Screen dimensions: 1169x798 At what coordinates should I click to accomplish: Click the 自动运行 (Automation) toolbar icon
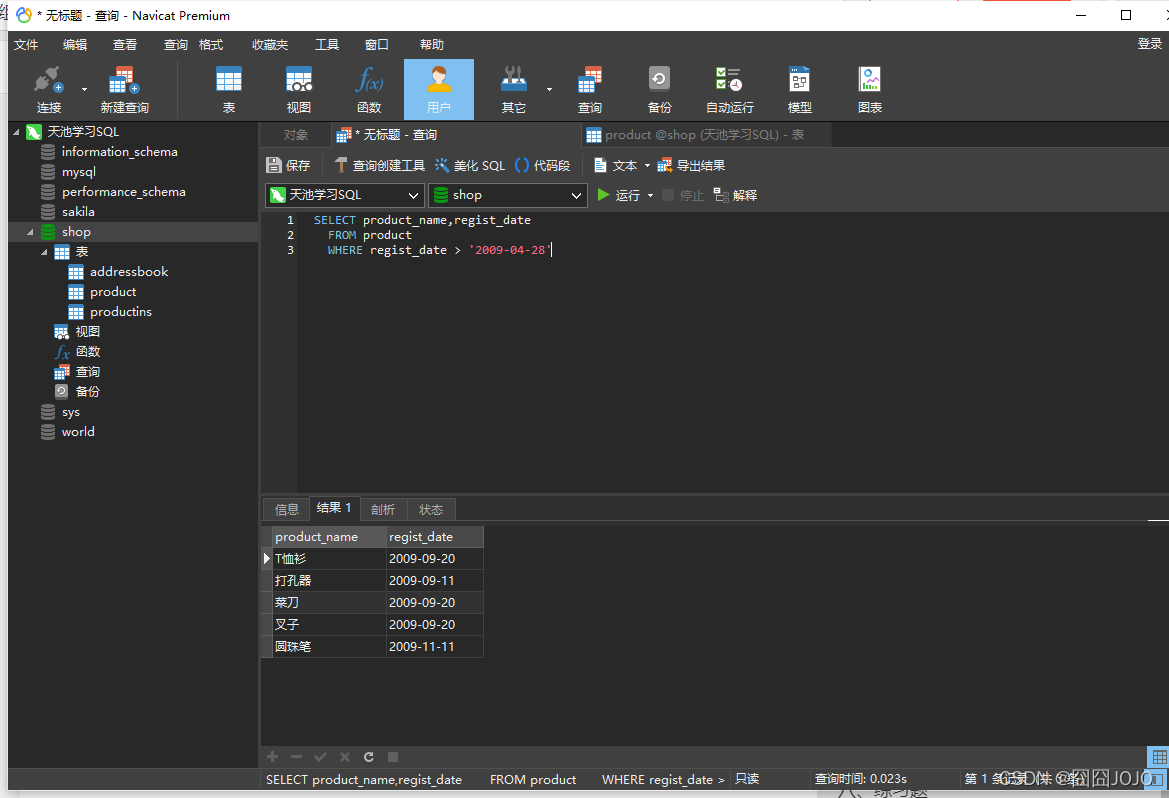coord(730,89)
